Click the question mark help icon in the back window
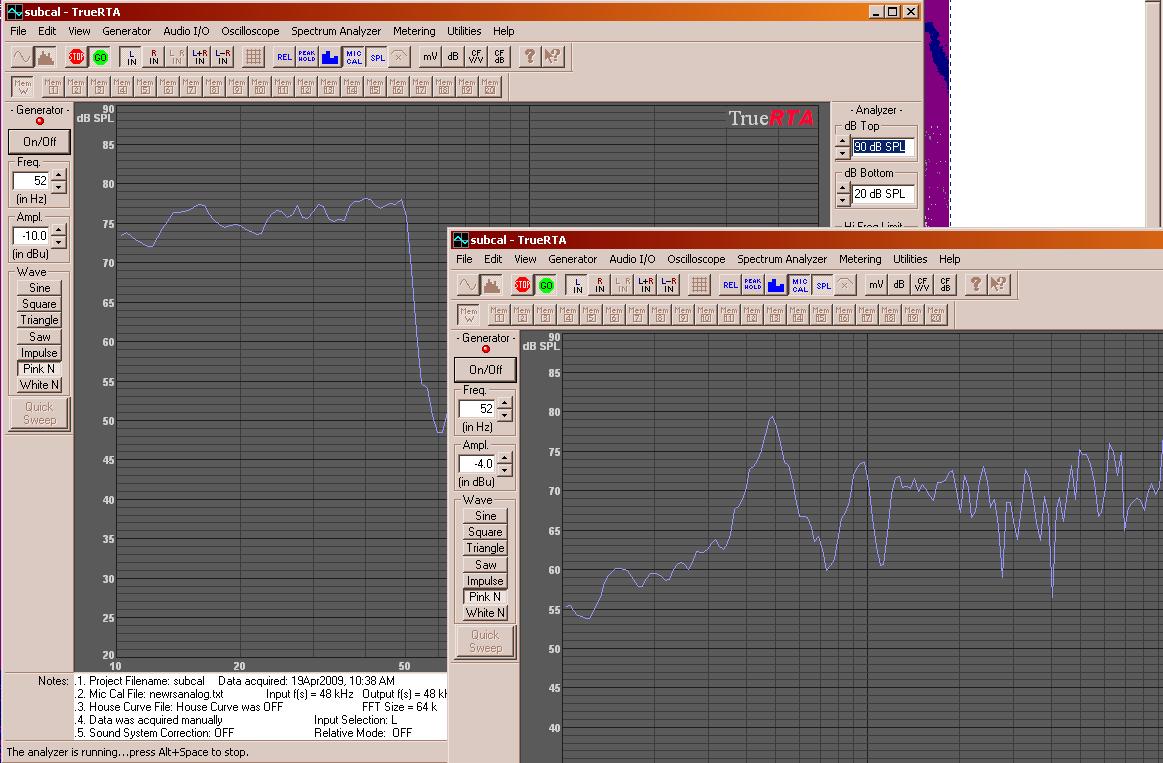This screenshot has width=1163, height=763. [x=530, y=57]
